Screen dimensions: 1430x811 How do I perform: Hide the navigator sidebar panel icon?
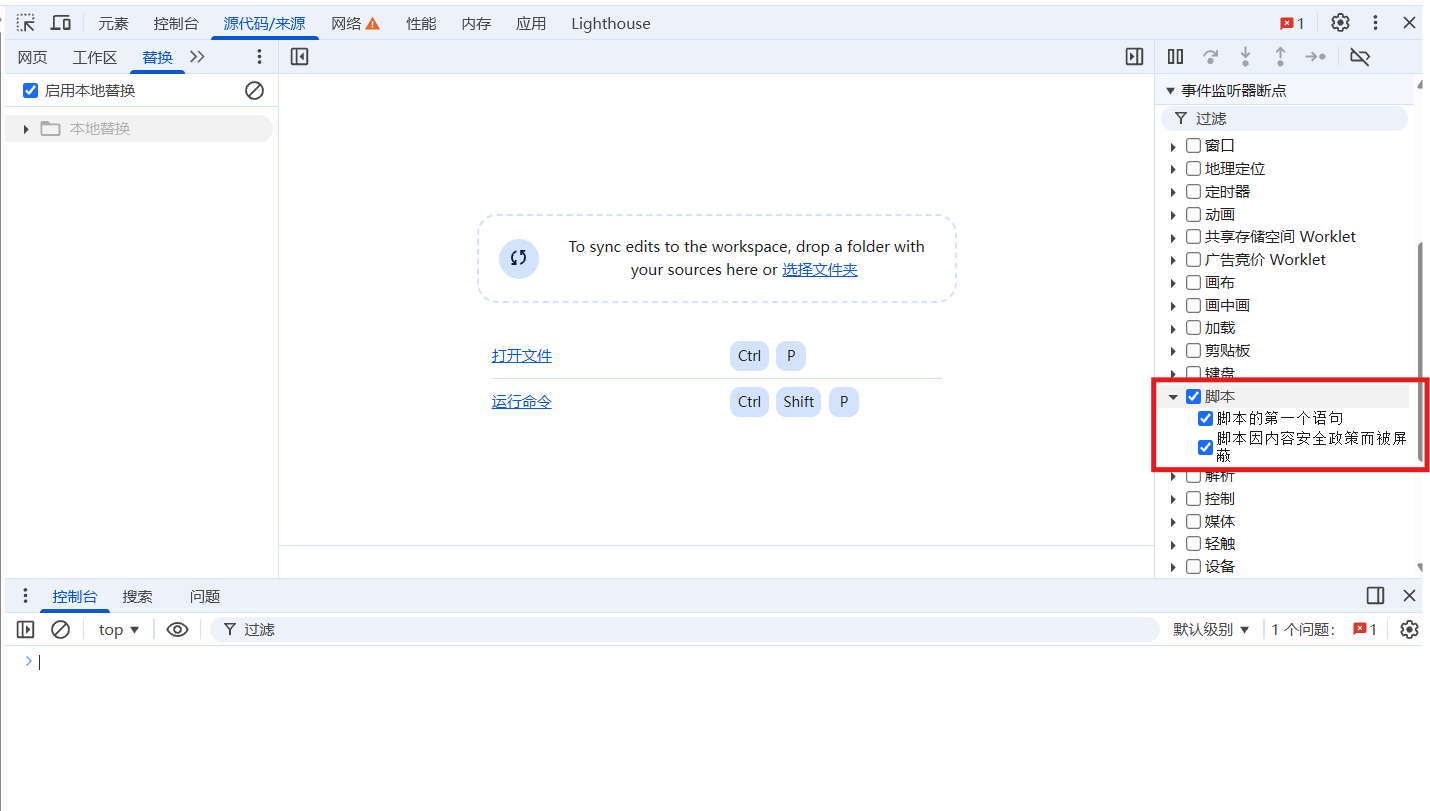click(x=299, y=57)
